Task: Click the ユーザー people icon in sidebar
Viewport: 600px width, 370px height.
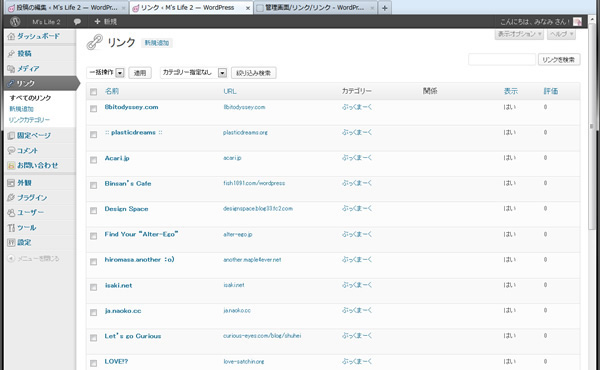Action: 11,213
